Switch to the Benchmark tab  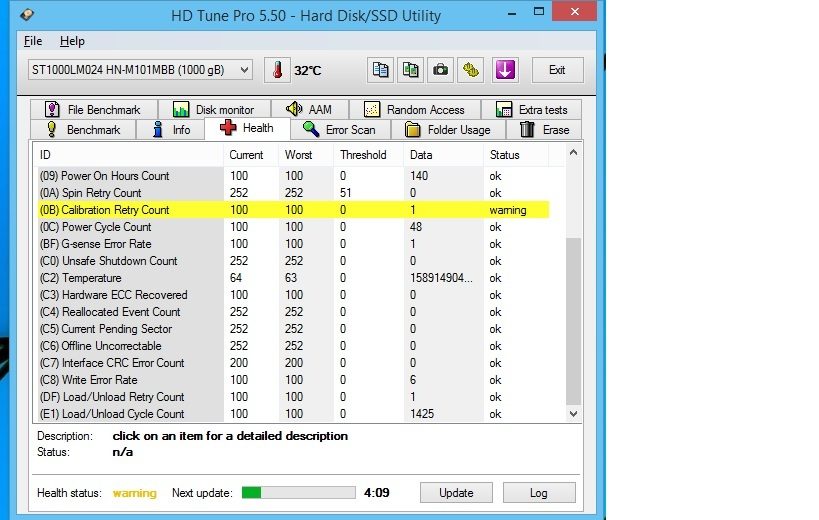(x=83, y=129)
